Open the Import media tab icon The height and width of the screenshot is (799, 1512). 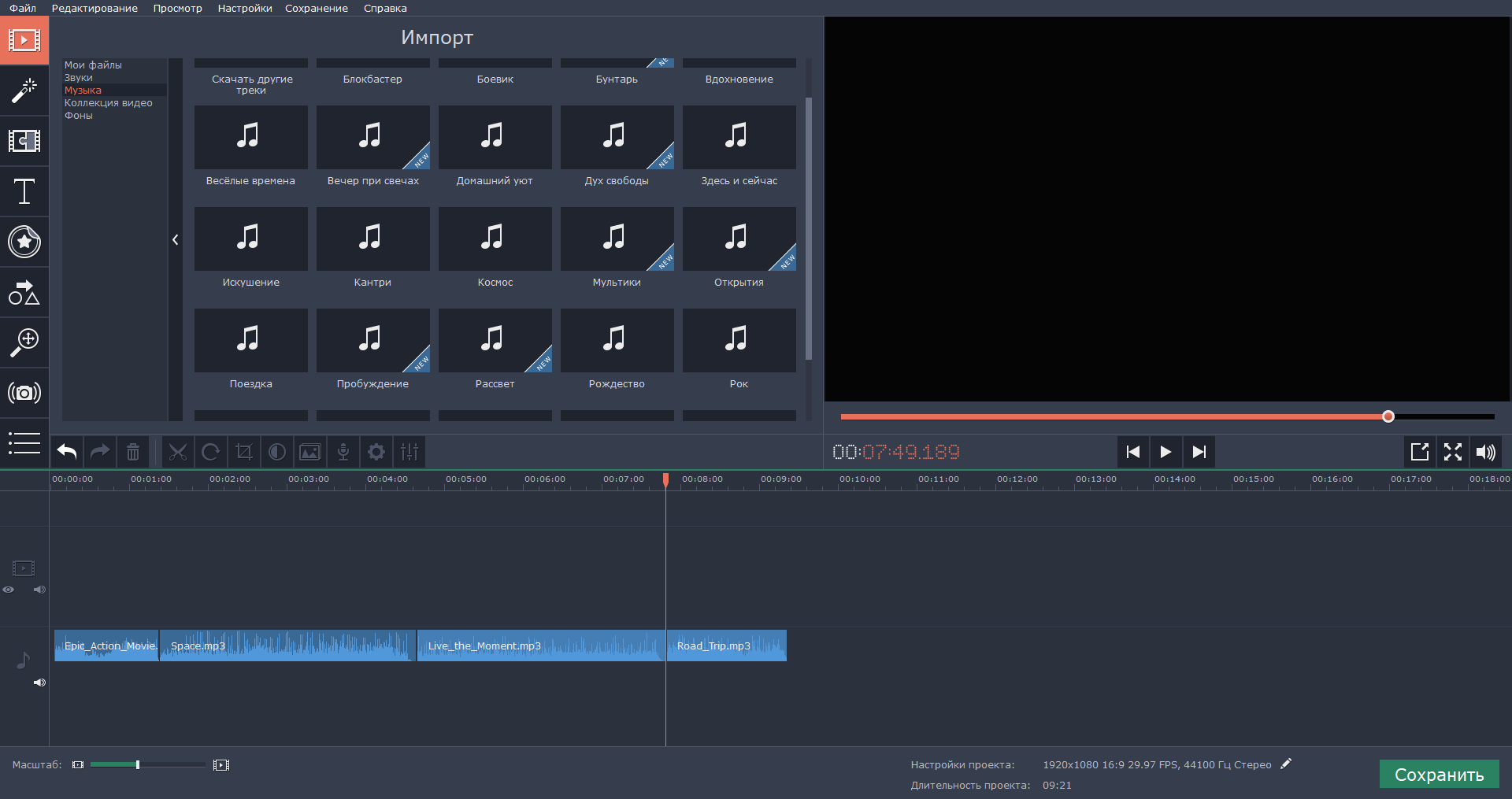[x=24, y=40]
